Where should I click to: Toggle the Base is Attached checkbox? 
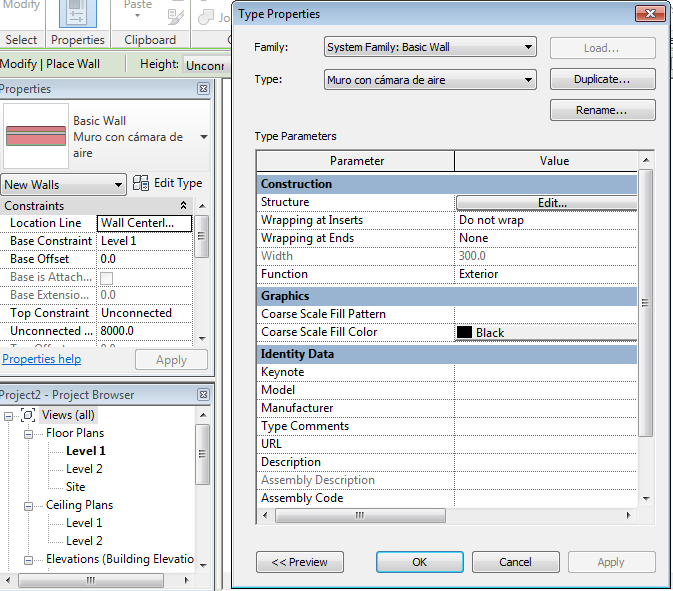(106, 278)
